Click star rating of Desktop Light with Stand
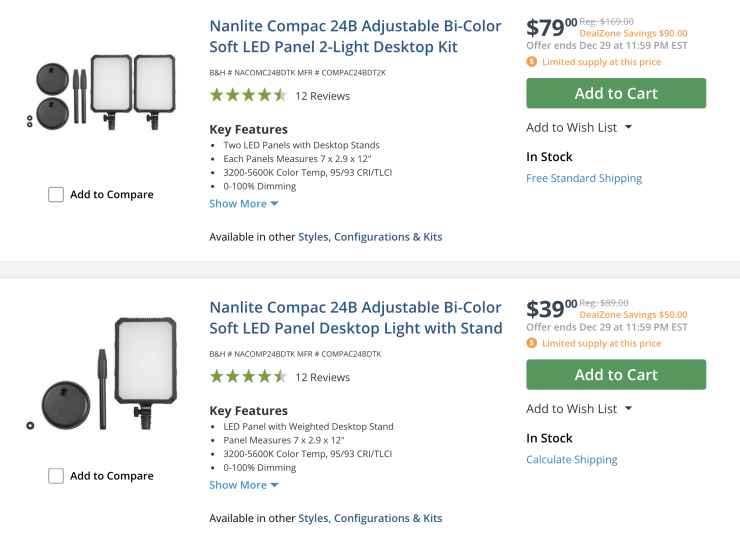The image size is (740, 536). coord(248,377)
